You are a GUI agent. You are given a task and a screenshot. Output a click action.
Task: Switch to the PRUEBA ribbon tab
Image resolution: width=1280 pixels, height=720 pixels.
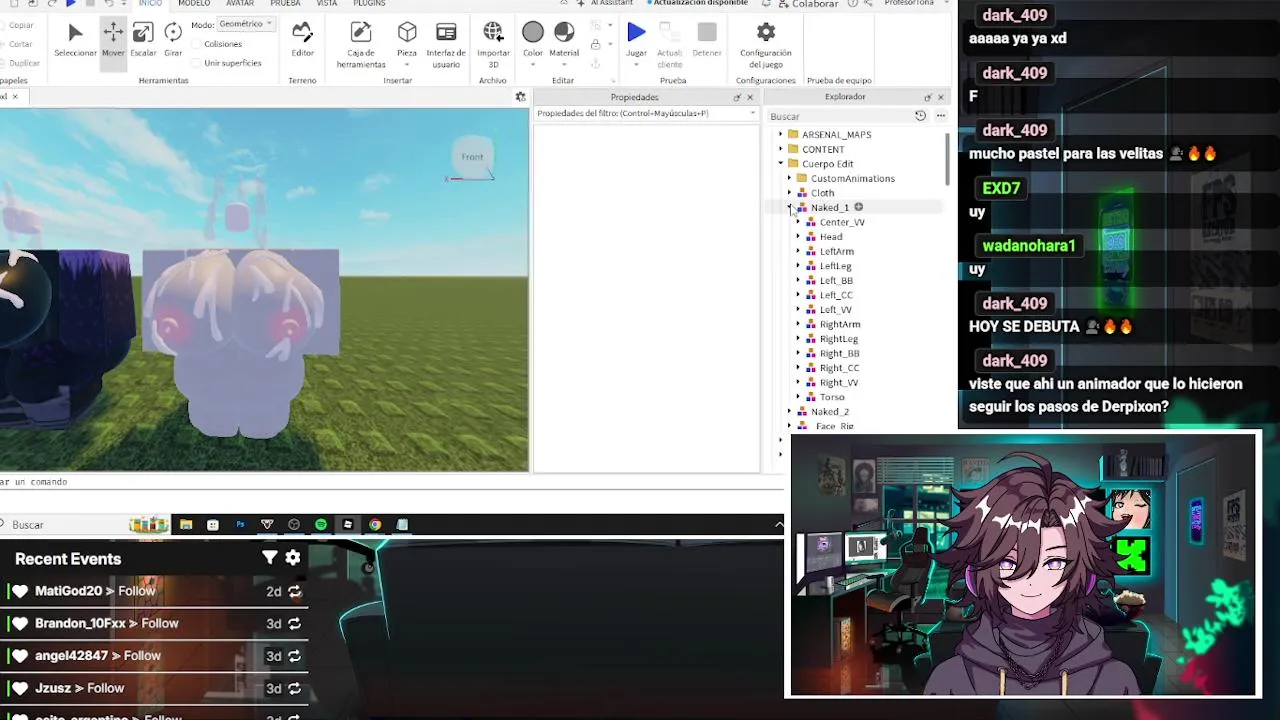pos(285,4)
